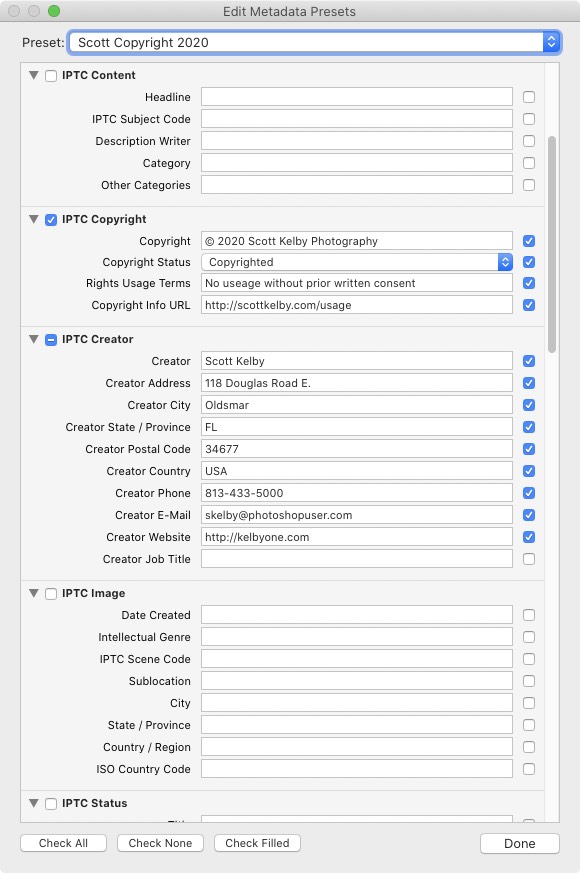Uncheck the Creator Country checkbox
580x873 pixels.
pos(529,471)
